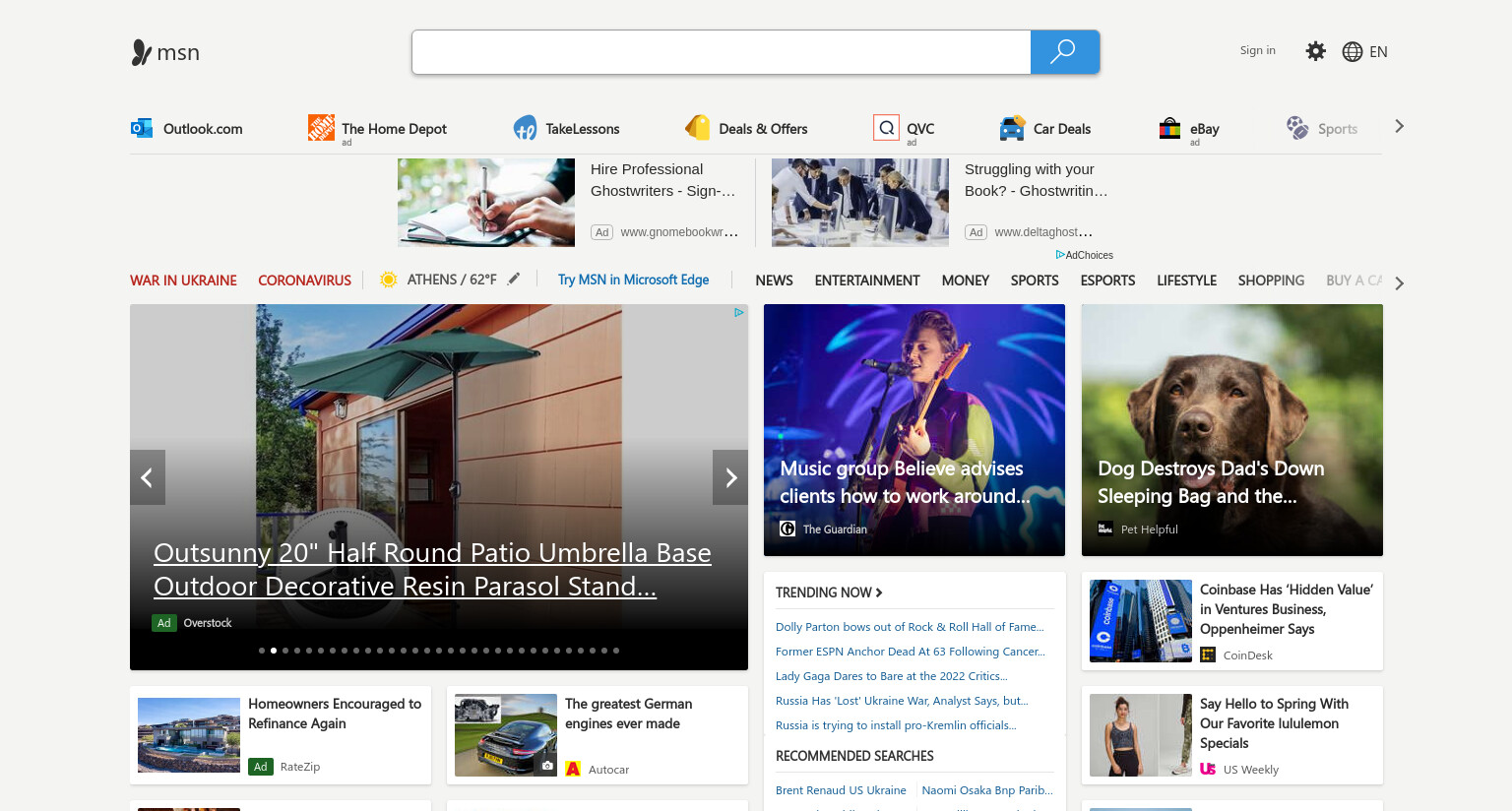Screen dimensions: 1512x811
Task: Show more categories in navigation bar
Action: click(1400, 283)
